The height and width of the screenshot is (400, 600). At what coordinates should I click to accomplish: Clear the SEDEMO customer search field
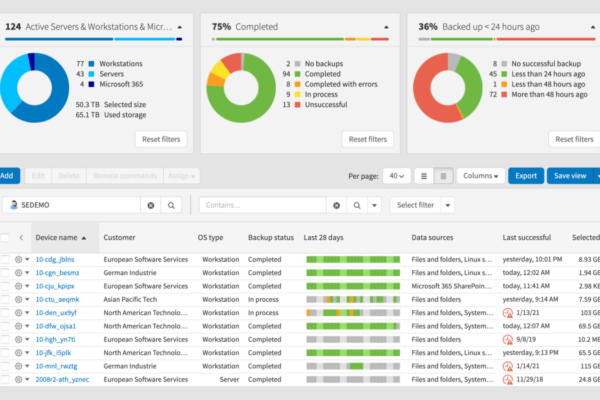coord(151,206)
